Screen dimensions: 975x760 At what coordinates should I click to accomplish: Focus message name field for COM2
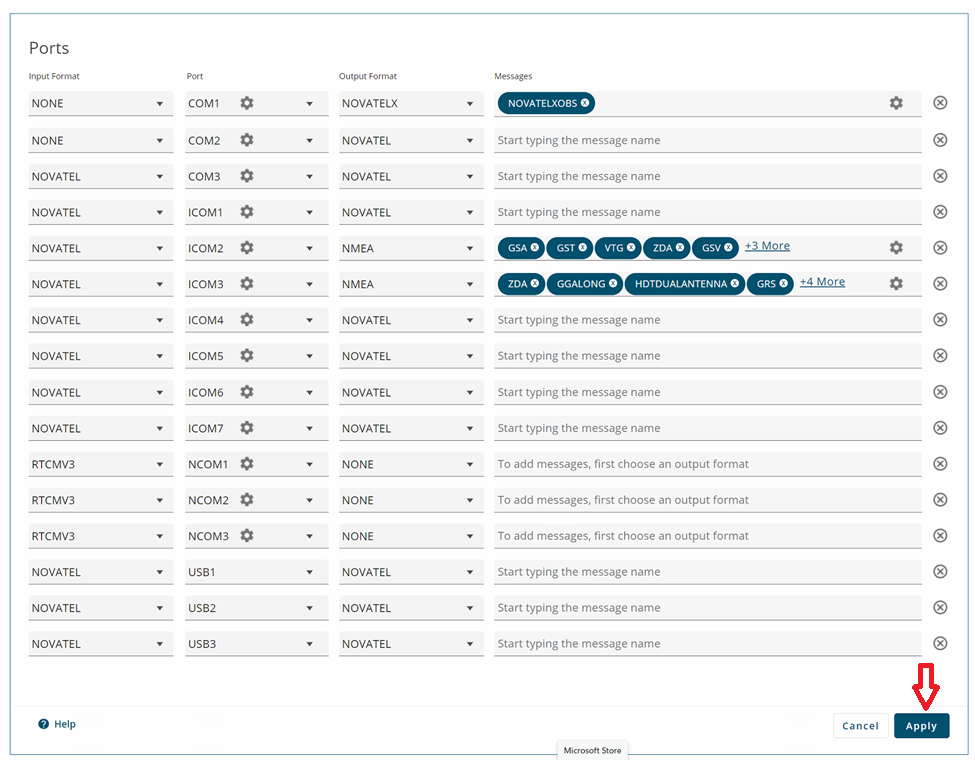[x=708, y=141]
